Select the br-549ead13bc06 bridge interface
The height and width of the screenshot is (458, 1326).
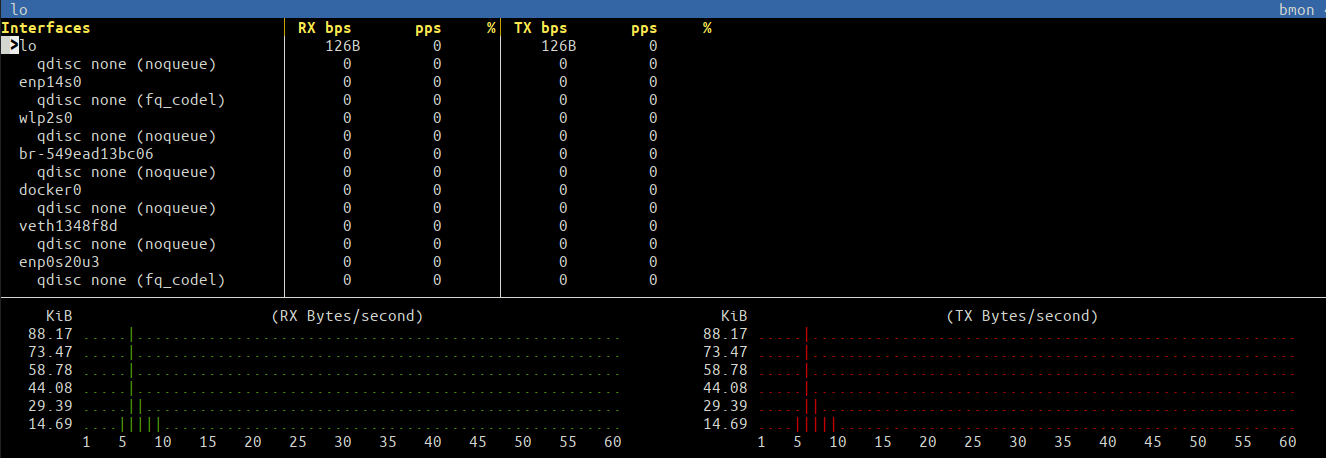pyautogui.click(x=86, y=154)
